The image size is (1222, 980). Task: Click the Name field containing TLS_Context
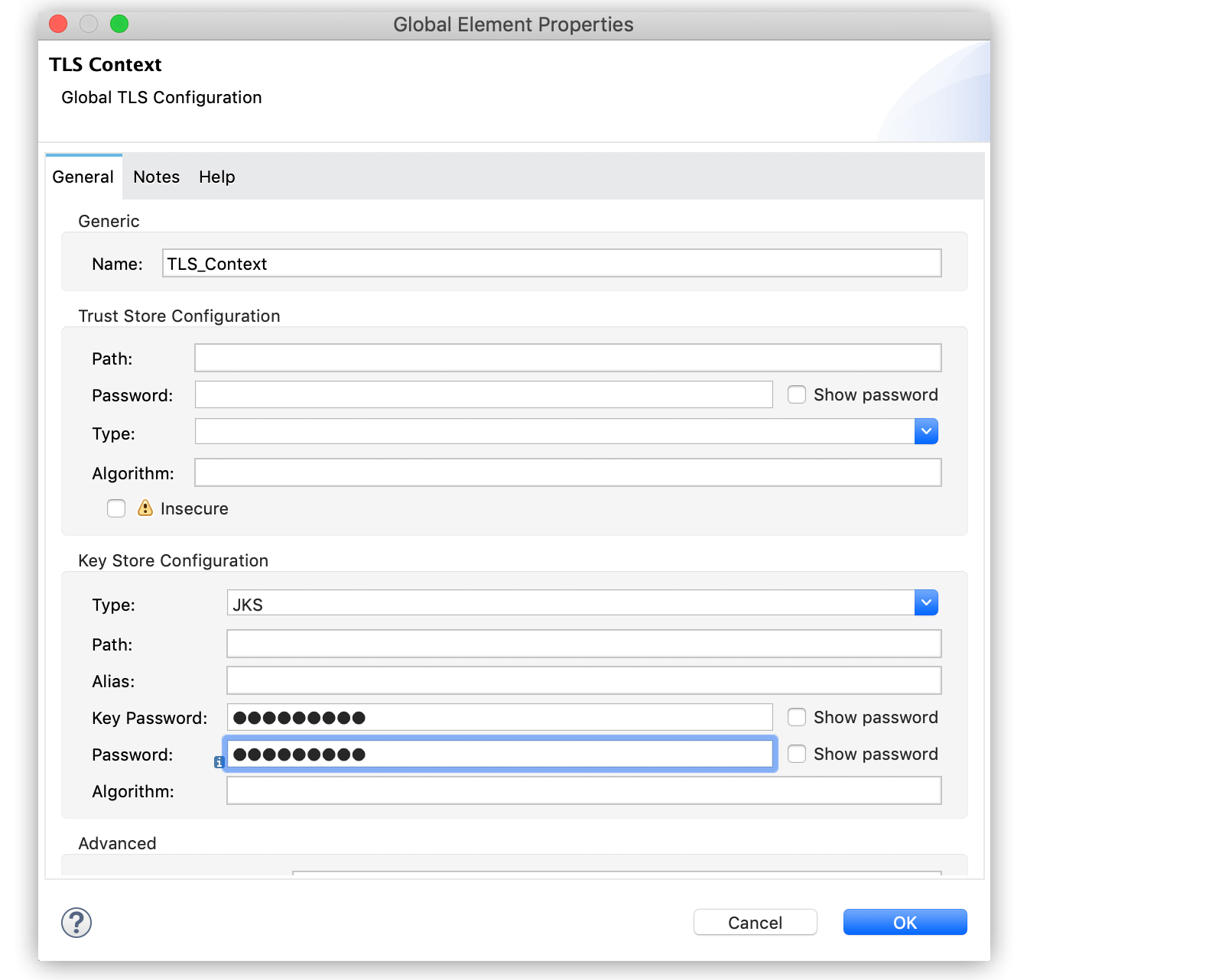(551, 264)
